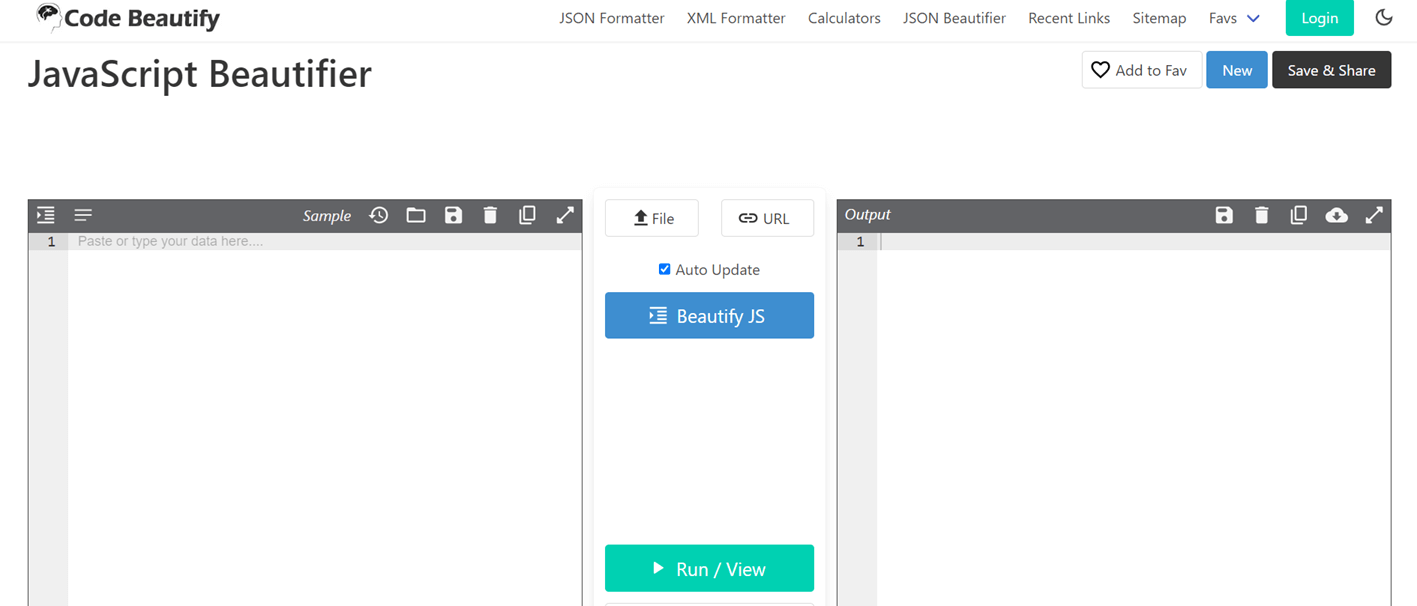This screenshot has width=1417, height=606.
Task: Open Recent Links nav item
Action: (1069, 18)
